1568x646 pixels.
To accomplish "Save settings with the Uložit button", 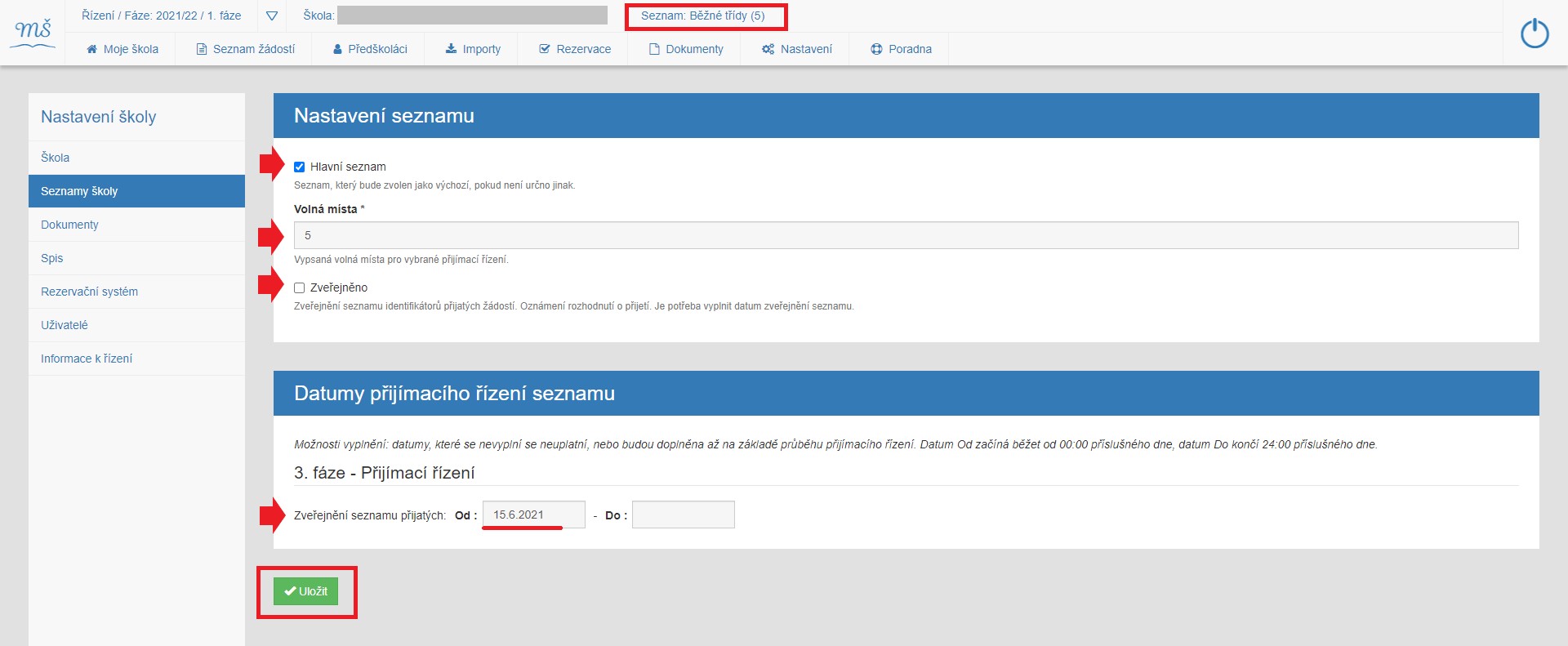I will click(305, 591).
